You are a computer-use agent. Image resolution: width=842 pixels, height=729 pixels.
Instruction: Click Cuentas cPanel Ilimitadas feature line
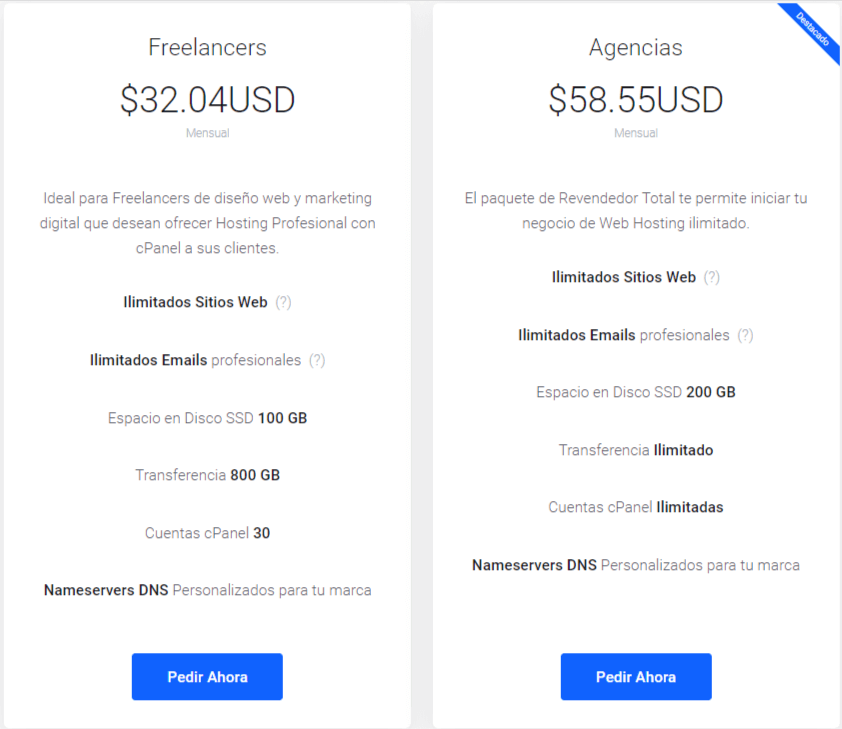635,507
